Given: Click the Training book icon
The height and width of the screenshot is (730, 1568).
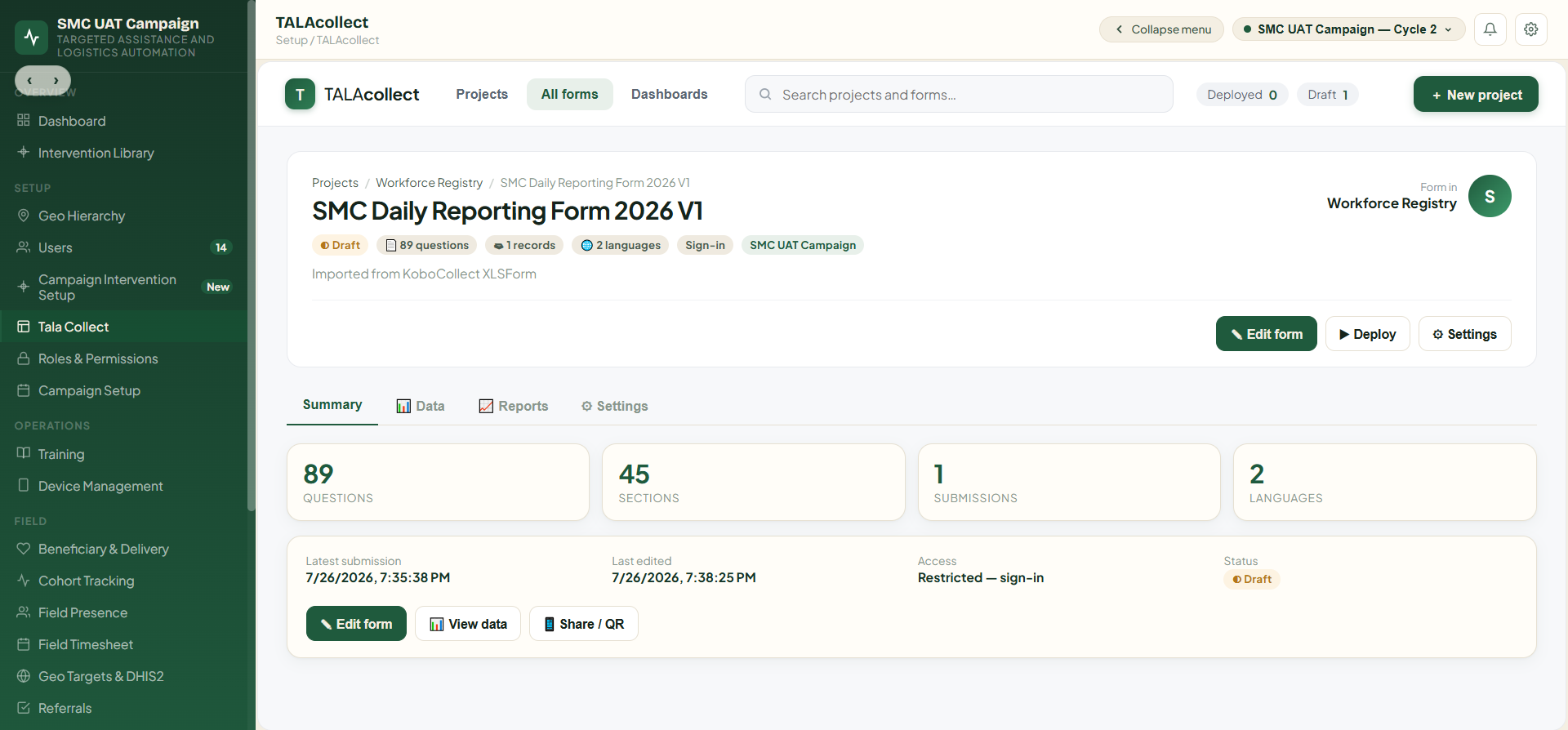Looking at the screenshot, I should 23,453.
